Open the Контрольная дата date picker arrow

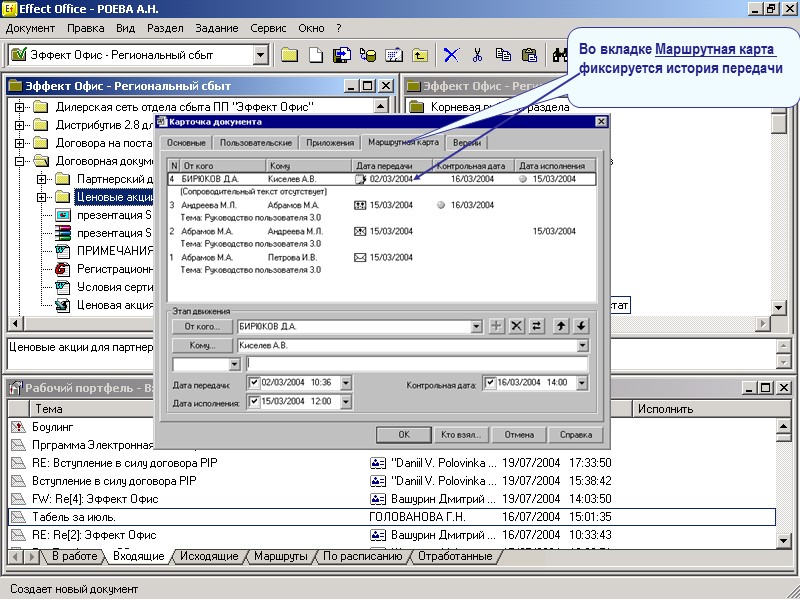click(582, 383)
